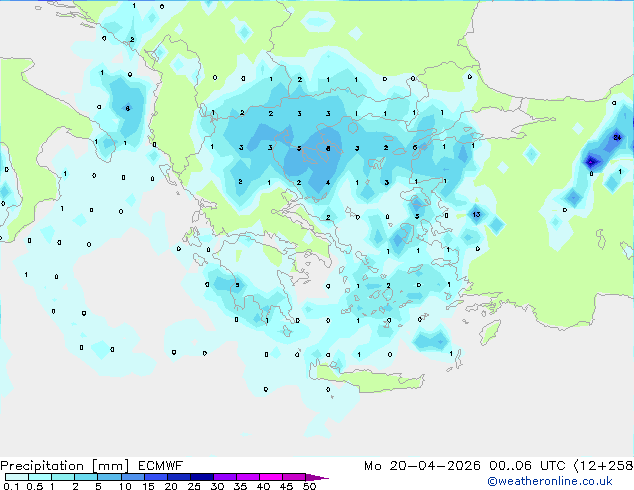
Task: Select the 2–5 mm legend color swatch
Action: pos(86,477)
